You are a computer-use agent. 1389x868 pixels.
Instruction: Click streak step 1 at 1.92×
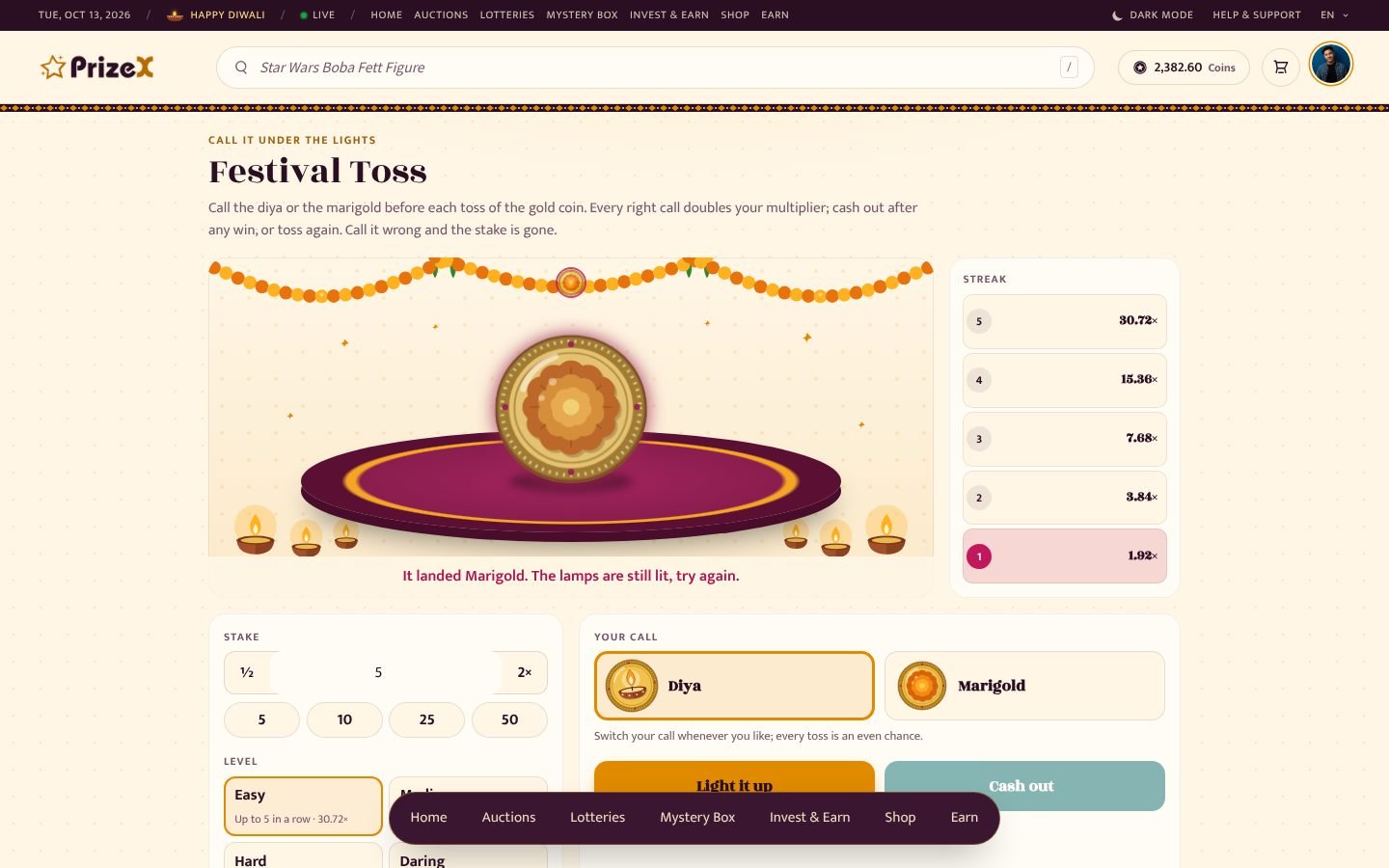point(1065,556)
